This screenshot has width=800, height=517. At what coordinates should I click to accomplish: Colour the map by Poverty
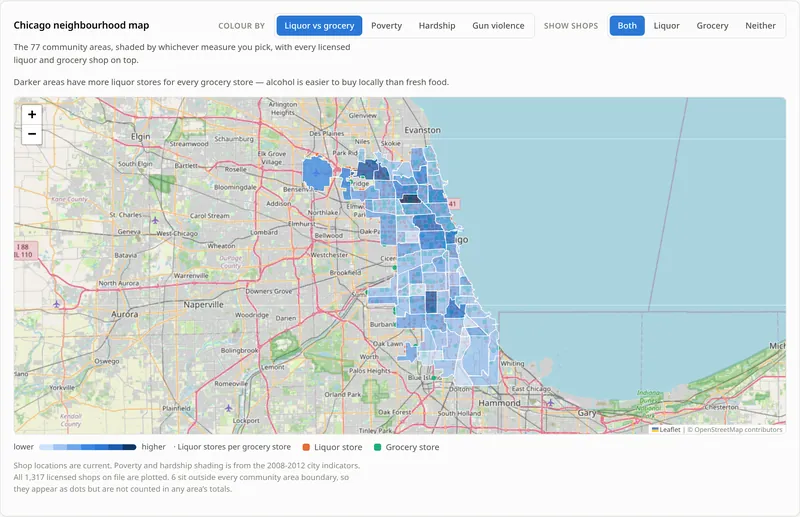[386, 26]
